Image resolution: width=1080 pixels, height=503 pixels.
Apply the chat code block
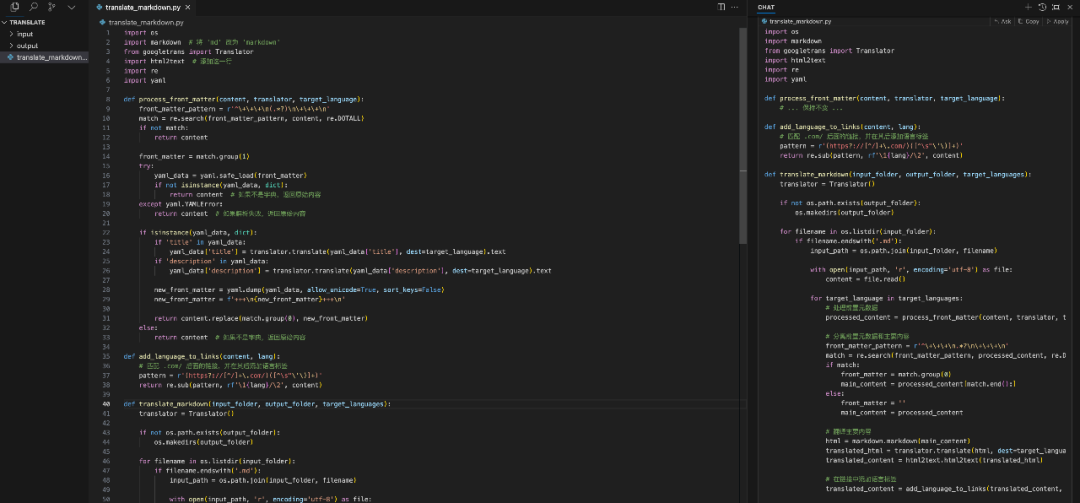click(1058, 21)
